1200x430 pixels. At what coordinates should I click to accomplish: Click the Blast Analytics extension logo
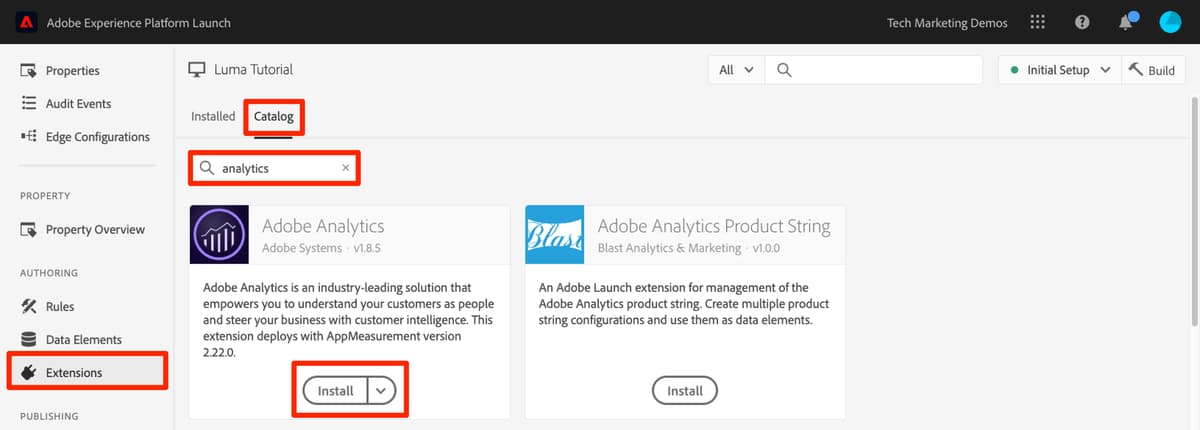(x=555, y=235)
